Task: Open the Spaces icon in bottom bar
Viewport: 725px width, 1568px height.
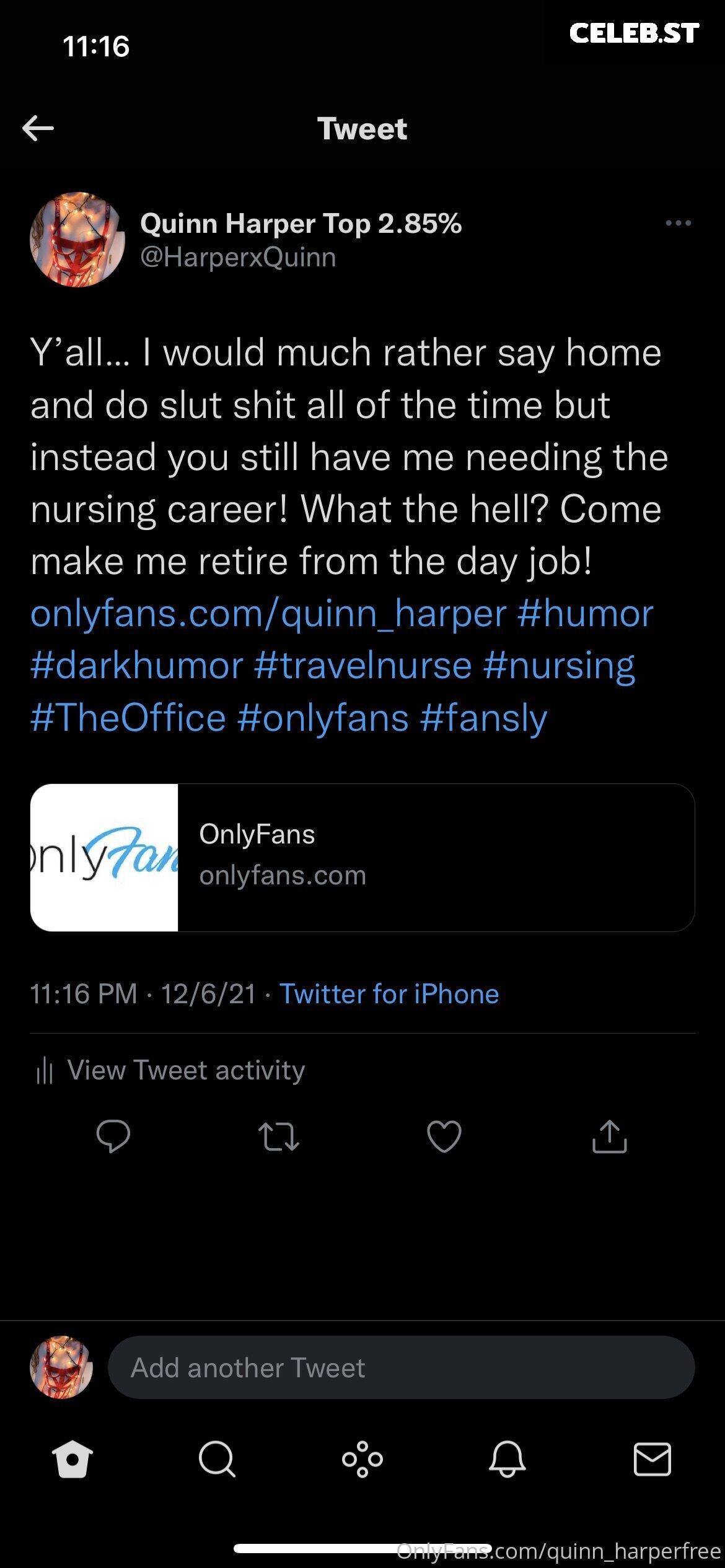Action: click(362, 1460)
